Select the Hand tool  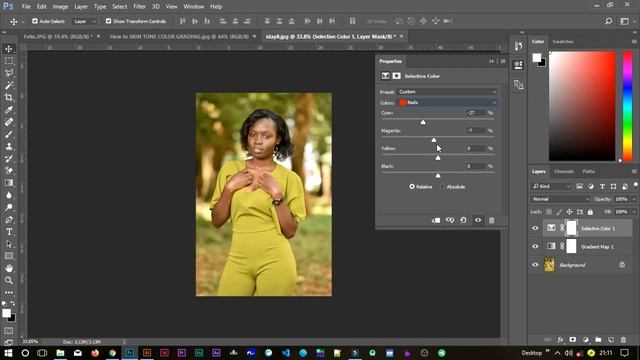click(9, 268)
